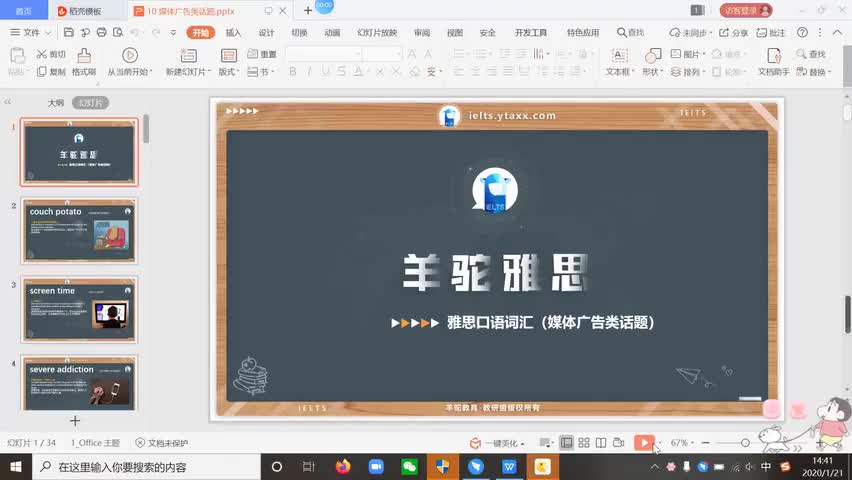
Task: Click the ribbon Find (查找) magnifier
Action: [x=801, y=54]
